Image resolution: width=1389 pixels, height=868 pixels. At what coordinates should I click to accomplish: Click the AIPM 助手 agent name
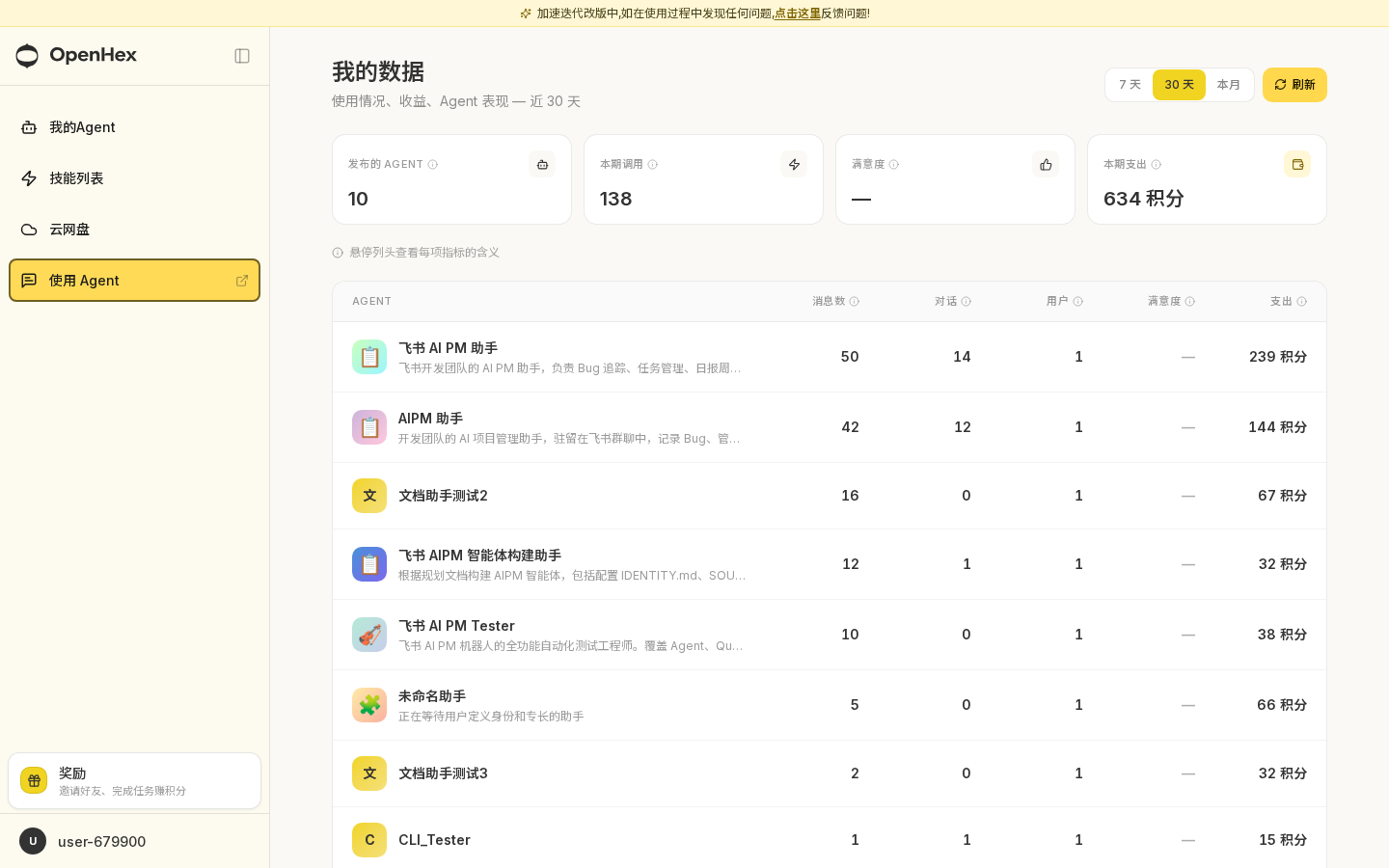430,419
